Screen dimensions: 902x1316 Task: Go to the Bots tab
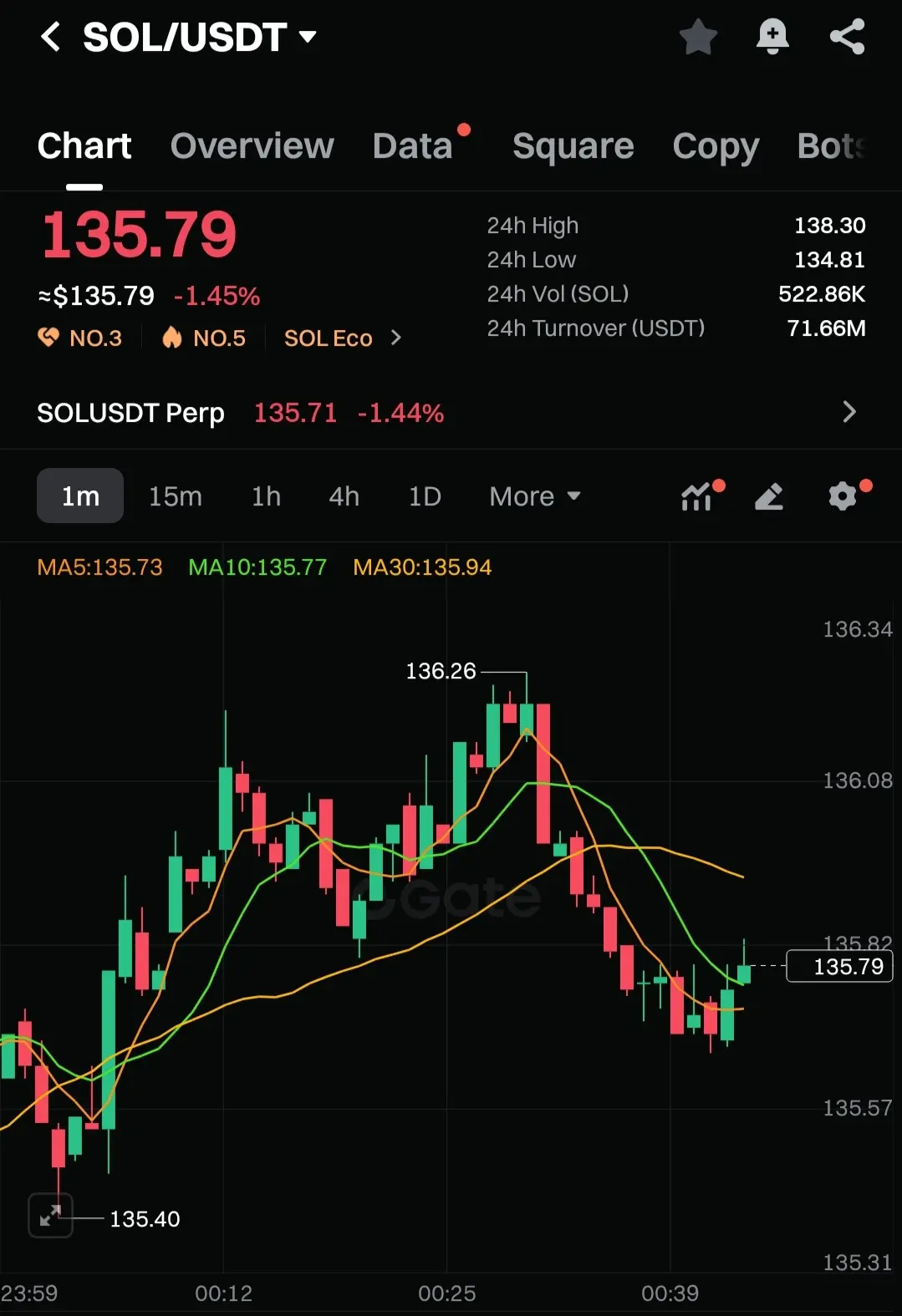tap(831, 145)
